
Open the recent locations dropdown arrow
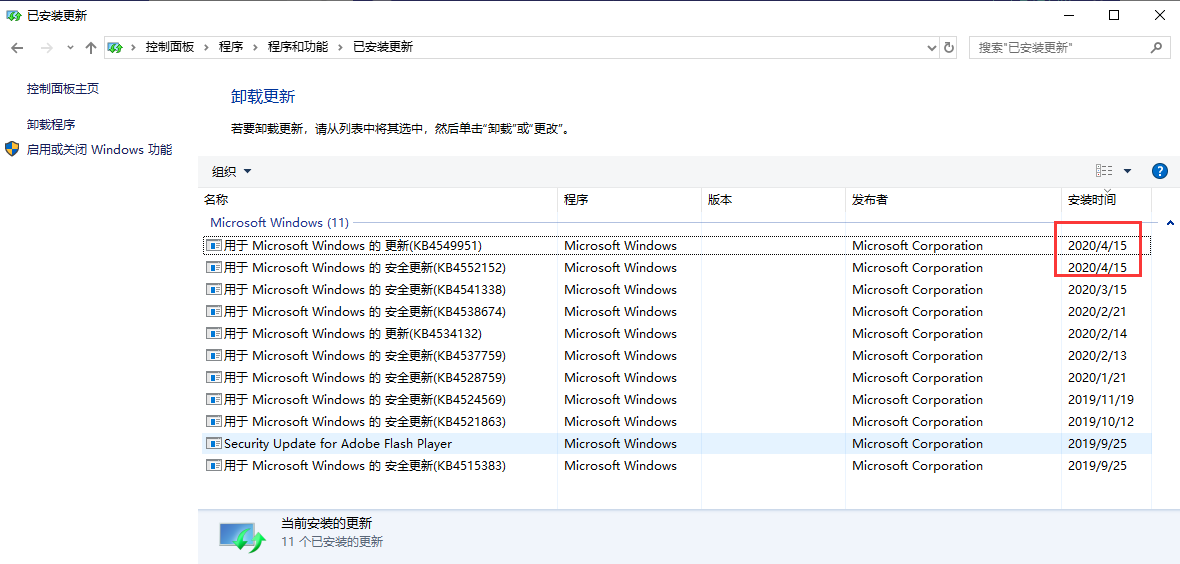click(71, 47)
